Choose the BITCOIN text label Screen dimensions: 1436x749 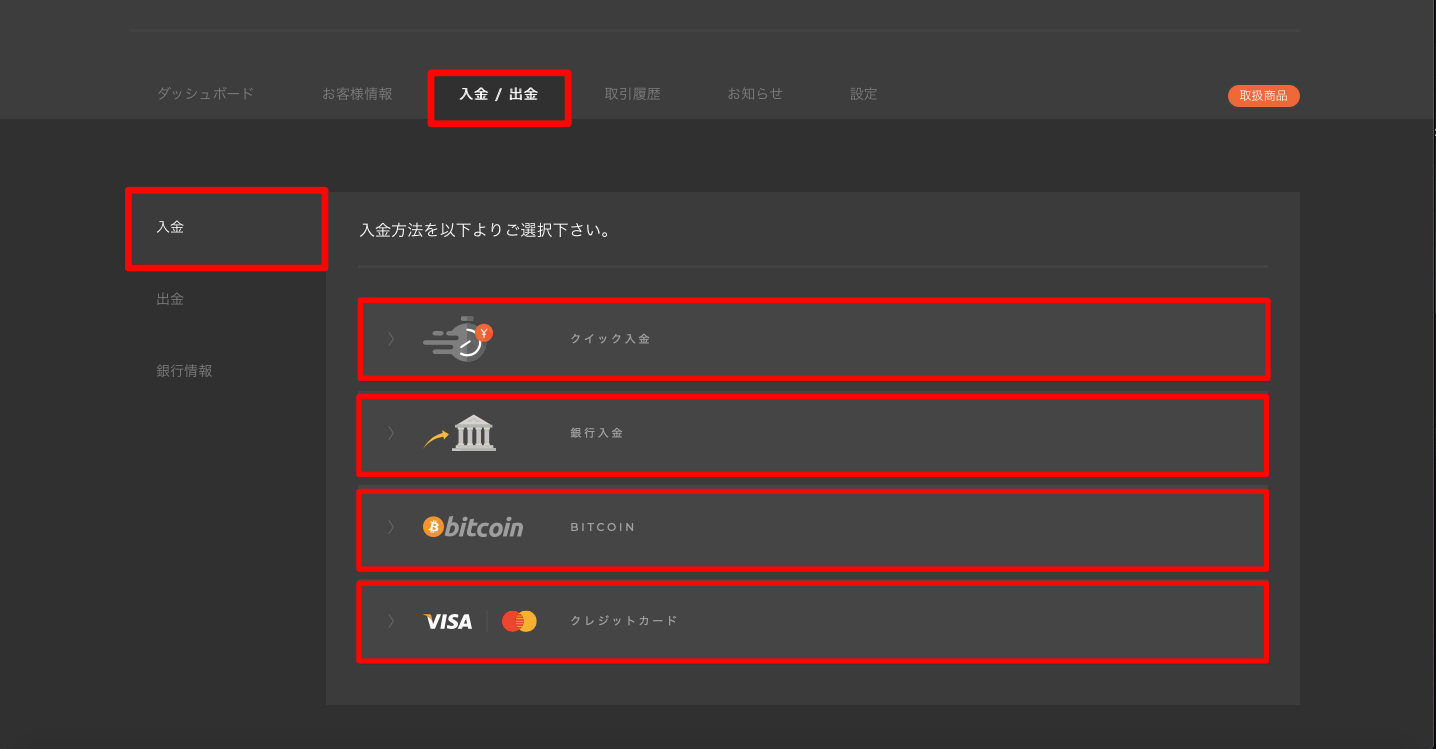click(602, 527)
